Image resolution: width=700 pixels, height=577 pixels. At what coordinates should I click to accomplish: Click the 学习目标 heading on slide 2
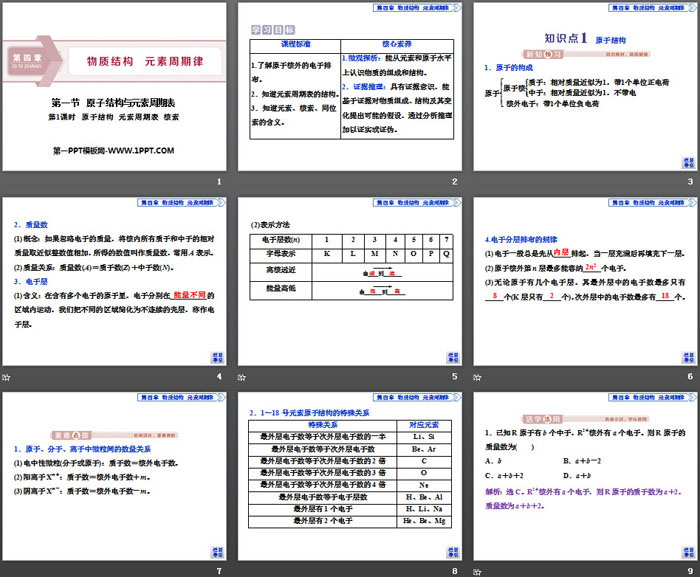pos(273,30)
